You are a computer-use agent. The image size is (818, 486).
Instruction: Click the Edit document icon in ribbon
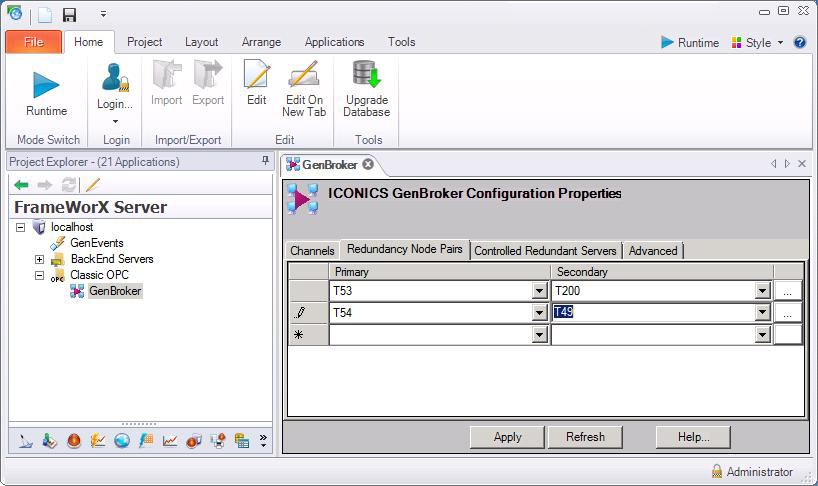click(x=257, y=76)
